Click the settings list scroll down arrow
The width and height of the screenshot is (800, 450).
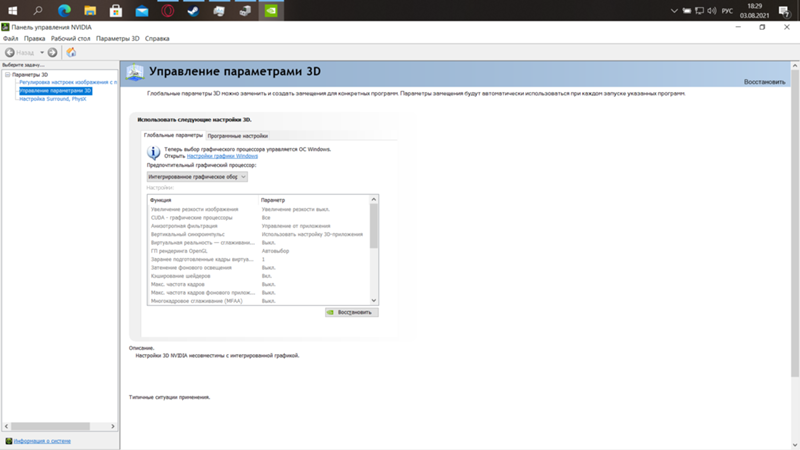pos(373,301)
